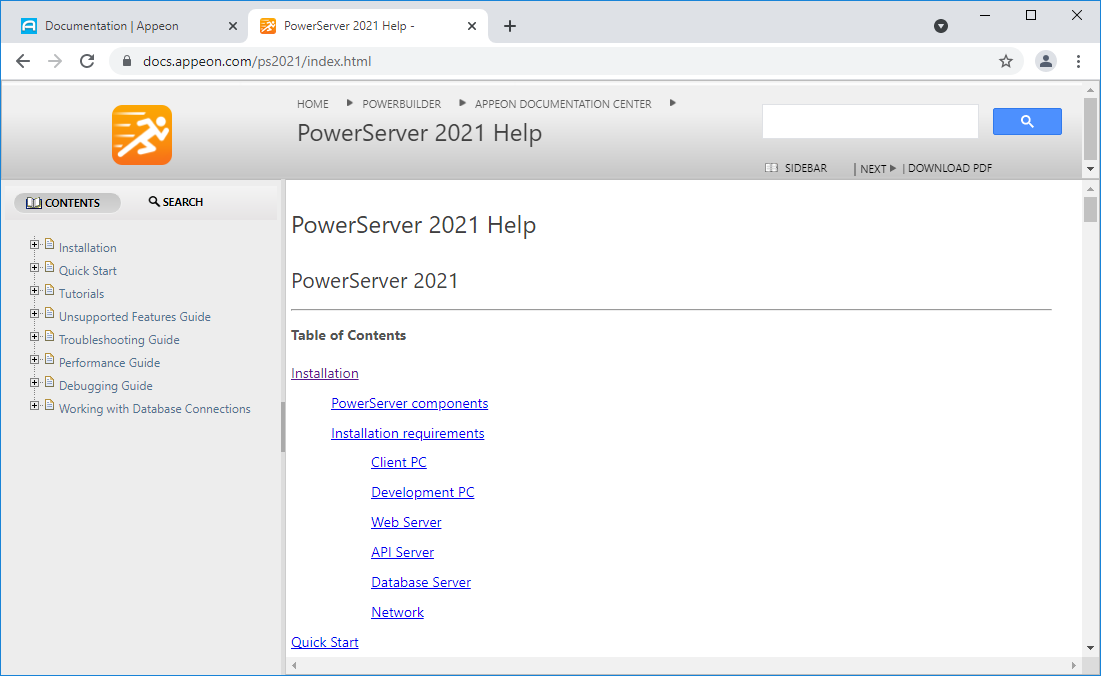
Task: Open the POWERBUILDER breadcrumb link
Action: click(402, 104)
